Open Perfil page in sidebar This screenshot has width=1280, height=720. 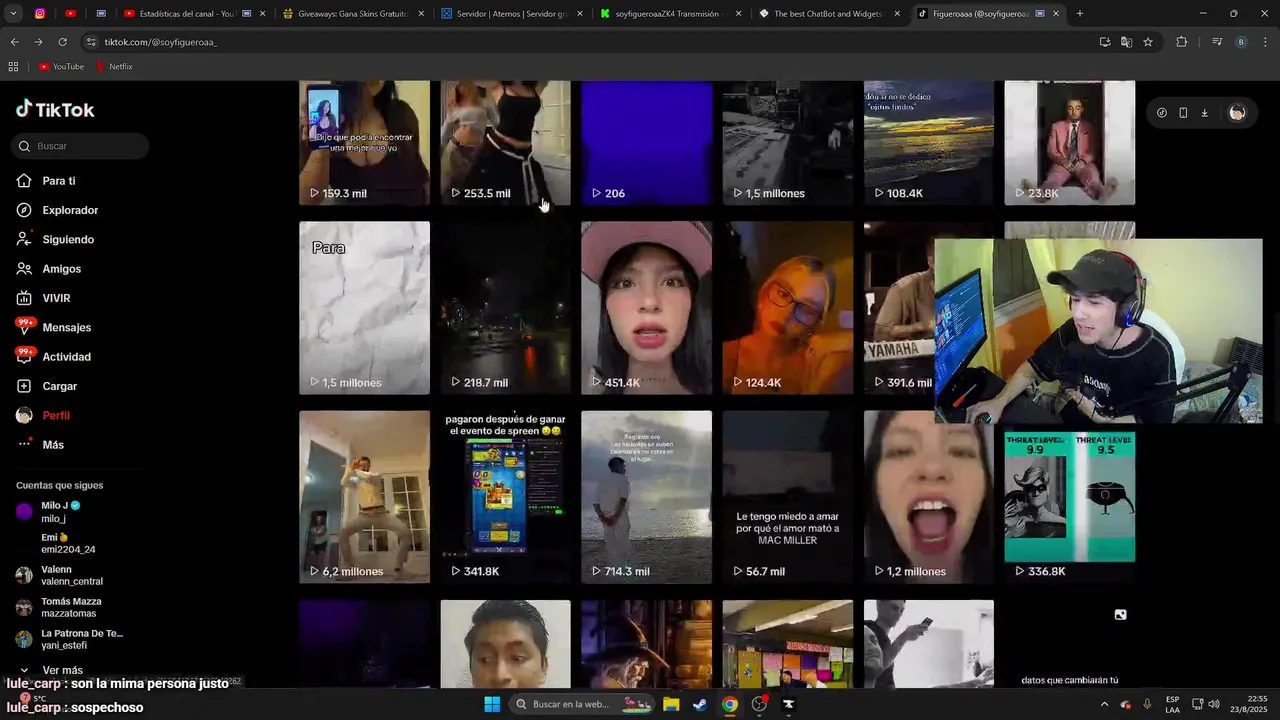pyautogui.click(x=43, y=415)
